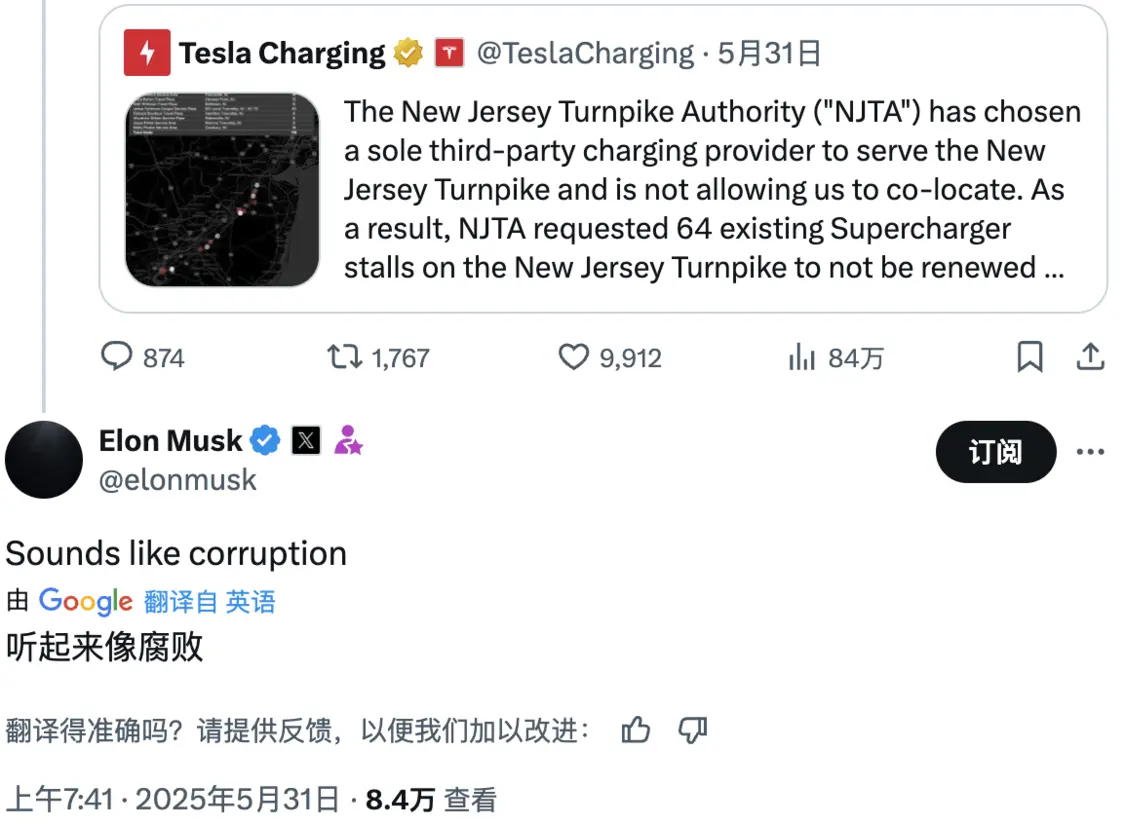The image size is (1125, 824).
Task: Click Elon Musk's blue verified checkmark
Action: 265,440
